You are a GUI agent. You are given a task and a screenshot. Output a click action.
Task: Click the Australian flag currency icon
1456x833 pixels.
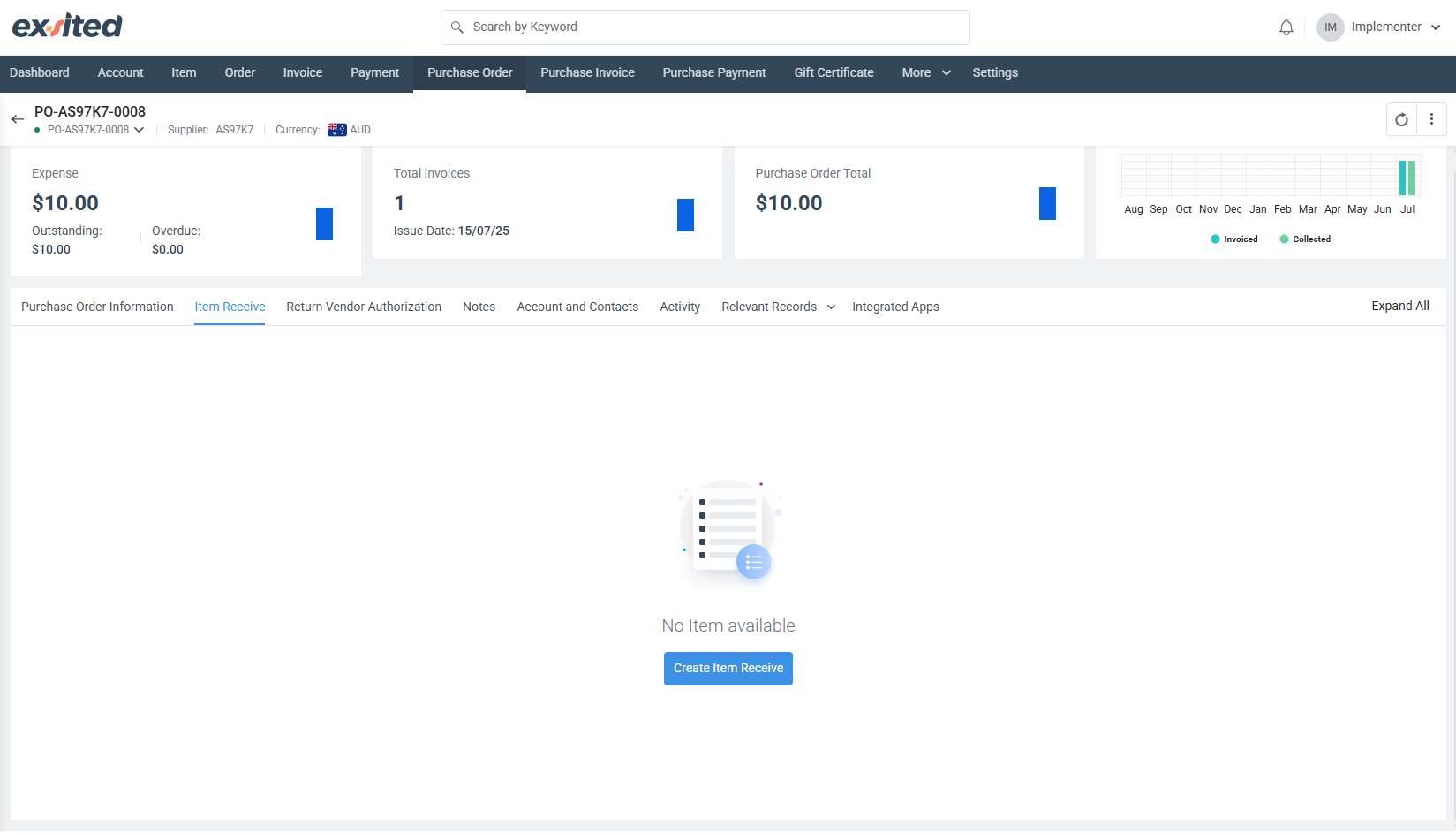[x=336, y=130]
